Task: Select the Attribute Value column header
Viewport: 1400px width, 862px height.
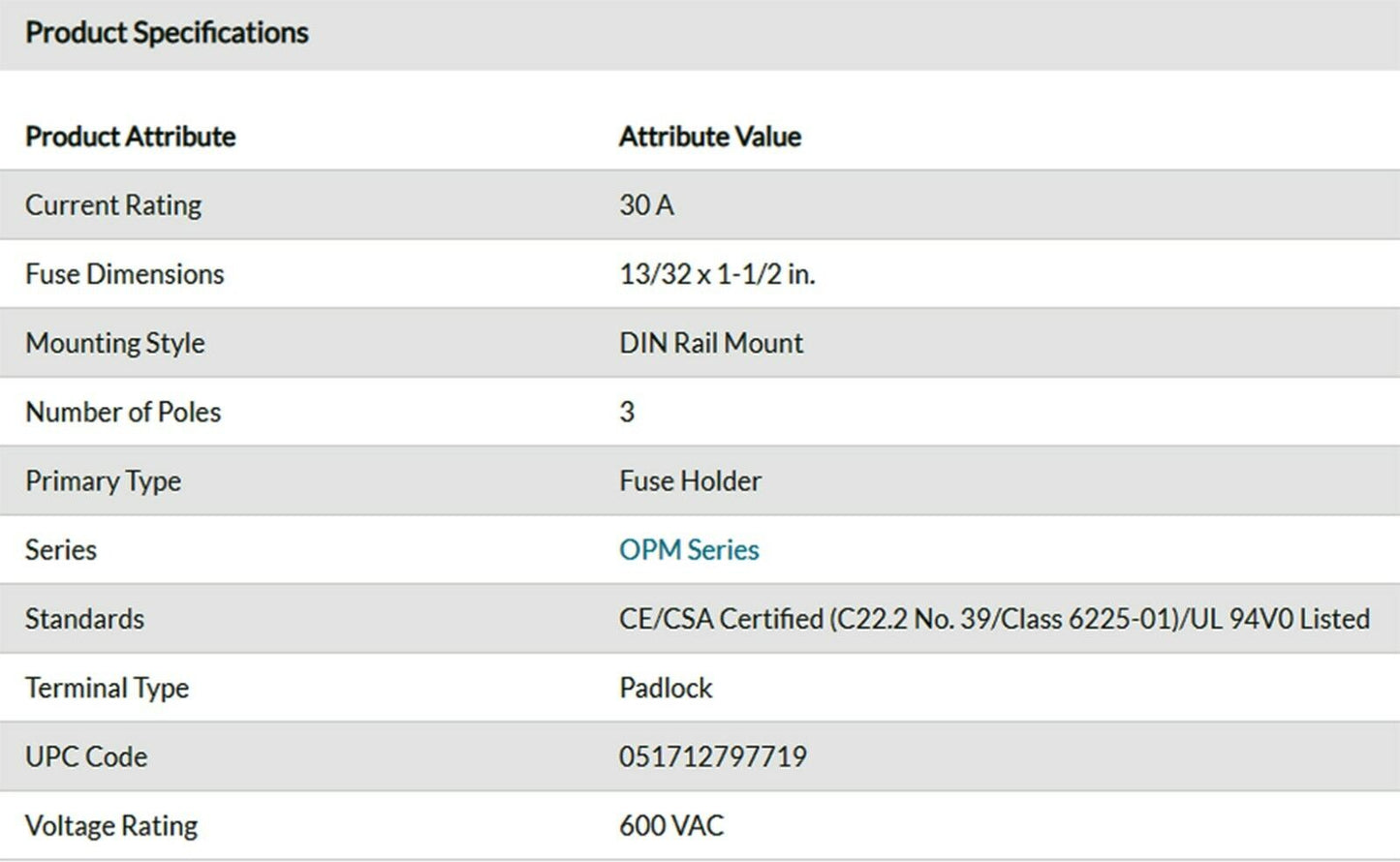Action: click(x=709, y=137)
